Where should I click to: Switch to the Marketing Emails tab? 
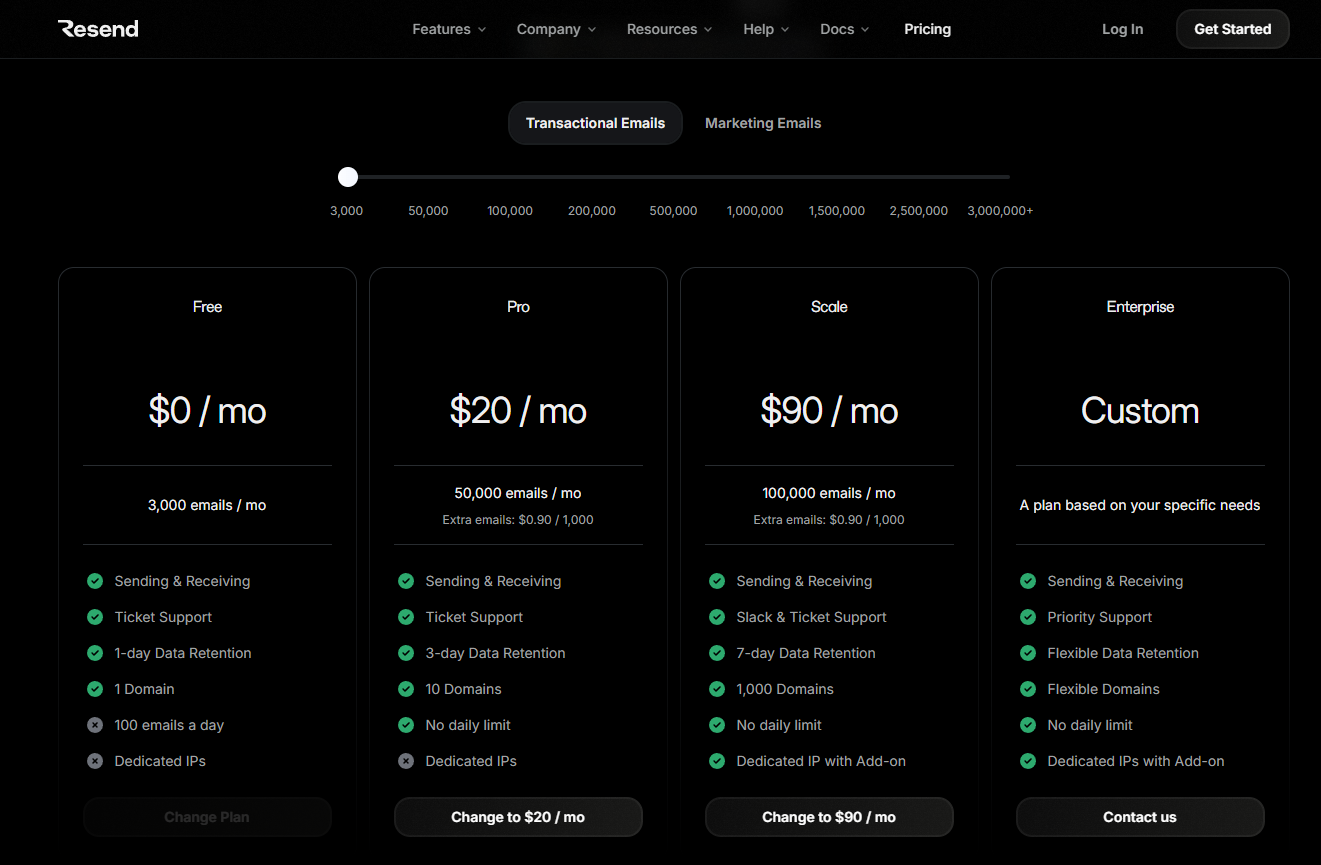[763, 123]
